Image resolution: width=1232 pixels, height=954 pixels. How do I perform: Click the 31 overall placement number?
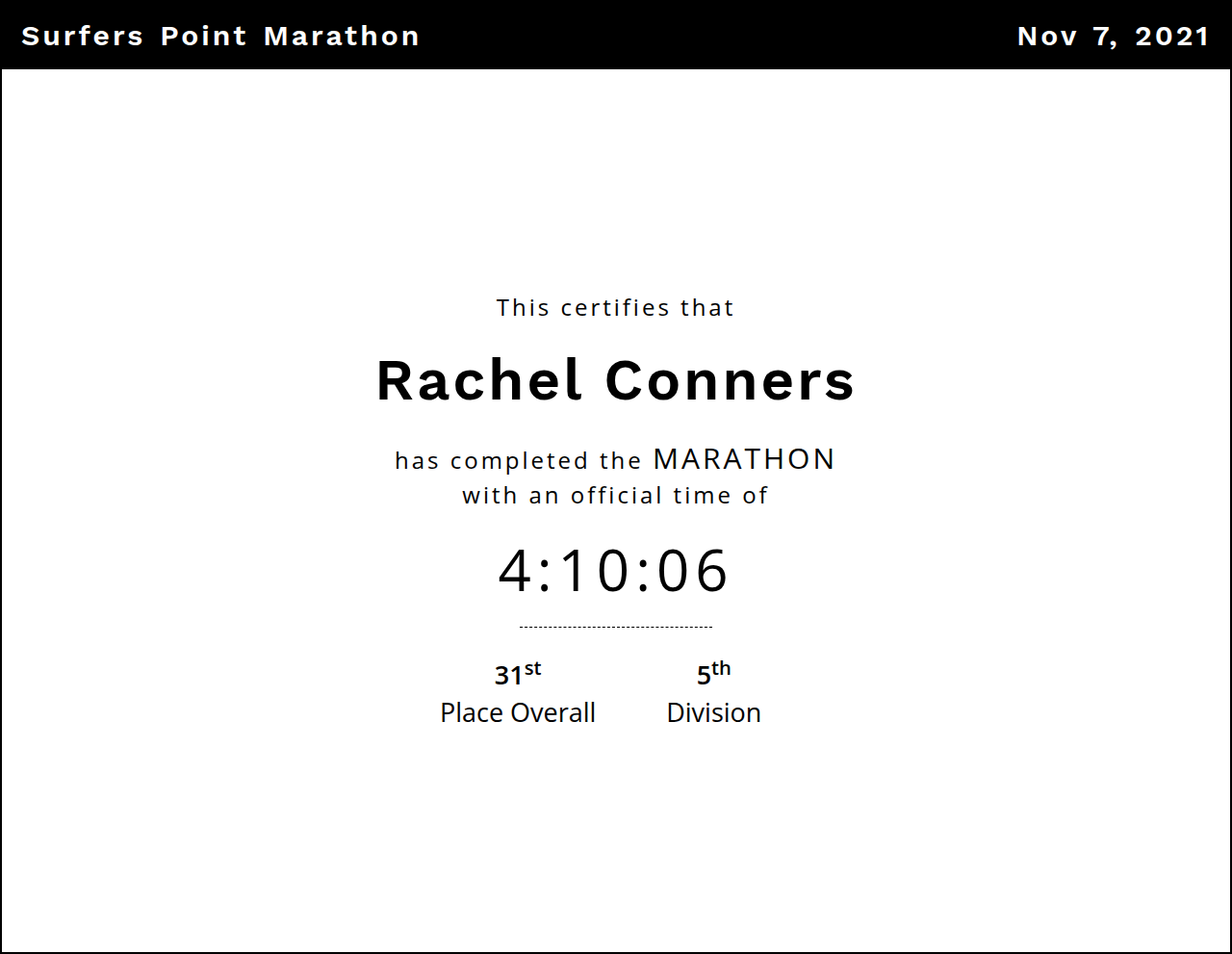tap(508, 676)
